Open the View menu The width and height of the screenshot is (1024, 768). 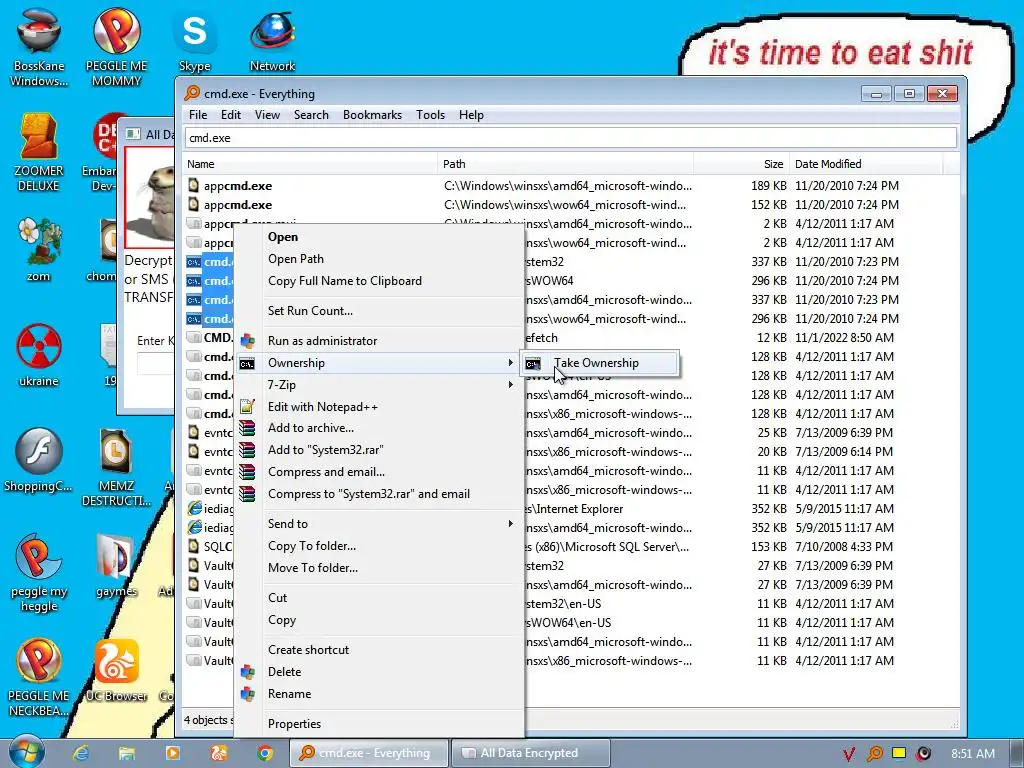[267, 115]
